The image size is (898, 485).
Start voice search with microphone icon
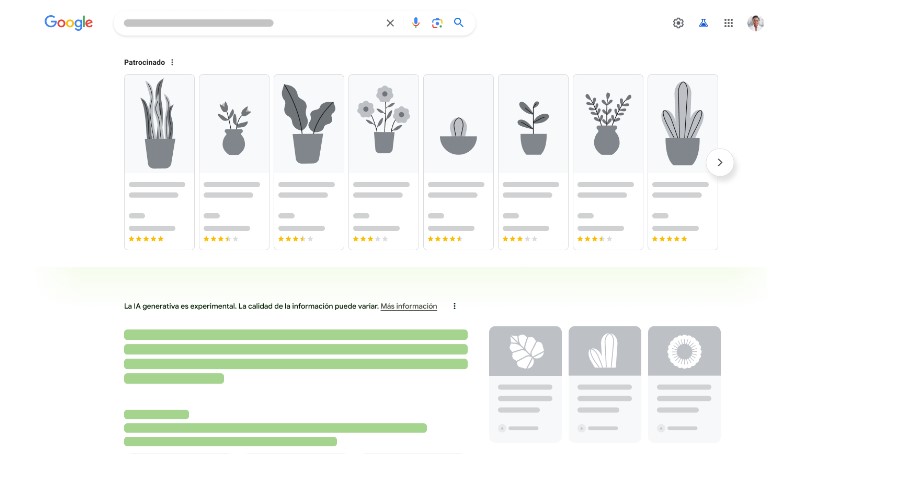click(x=416, y=23)
